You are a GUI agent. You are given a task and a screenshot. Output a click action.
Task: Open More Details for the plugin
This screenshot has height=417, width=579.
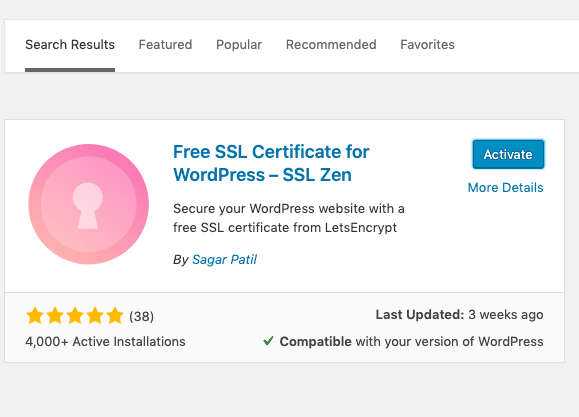coord(506,188)
